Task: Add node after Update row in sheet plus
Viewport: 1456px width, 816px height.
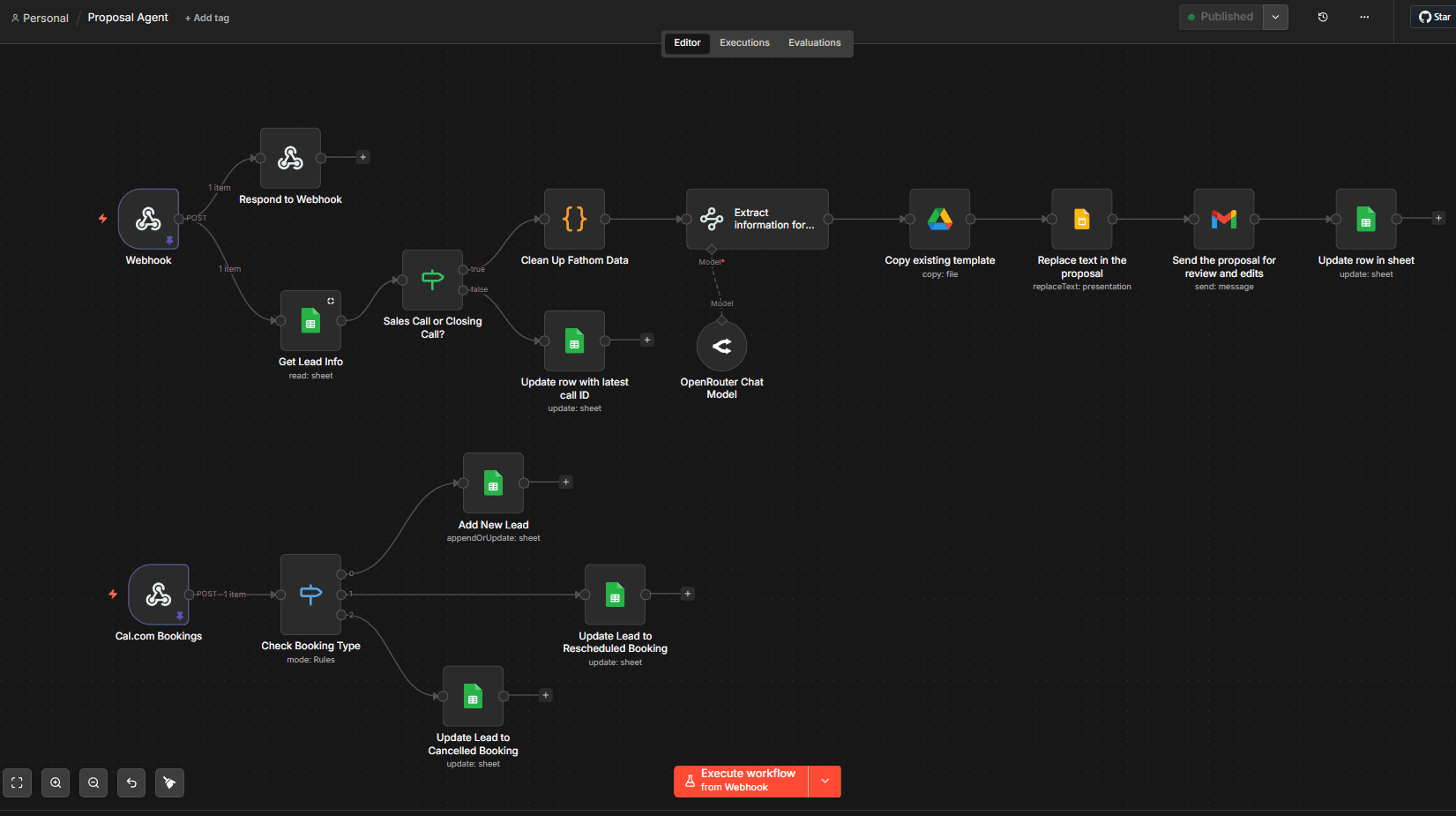Action: coord(1438,218)
